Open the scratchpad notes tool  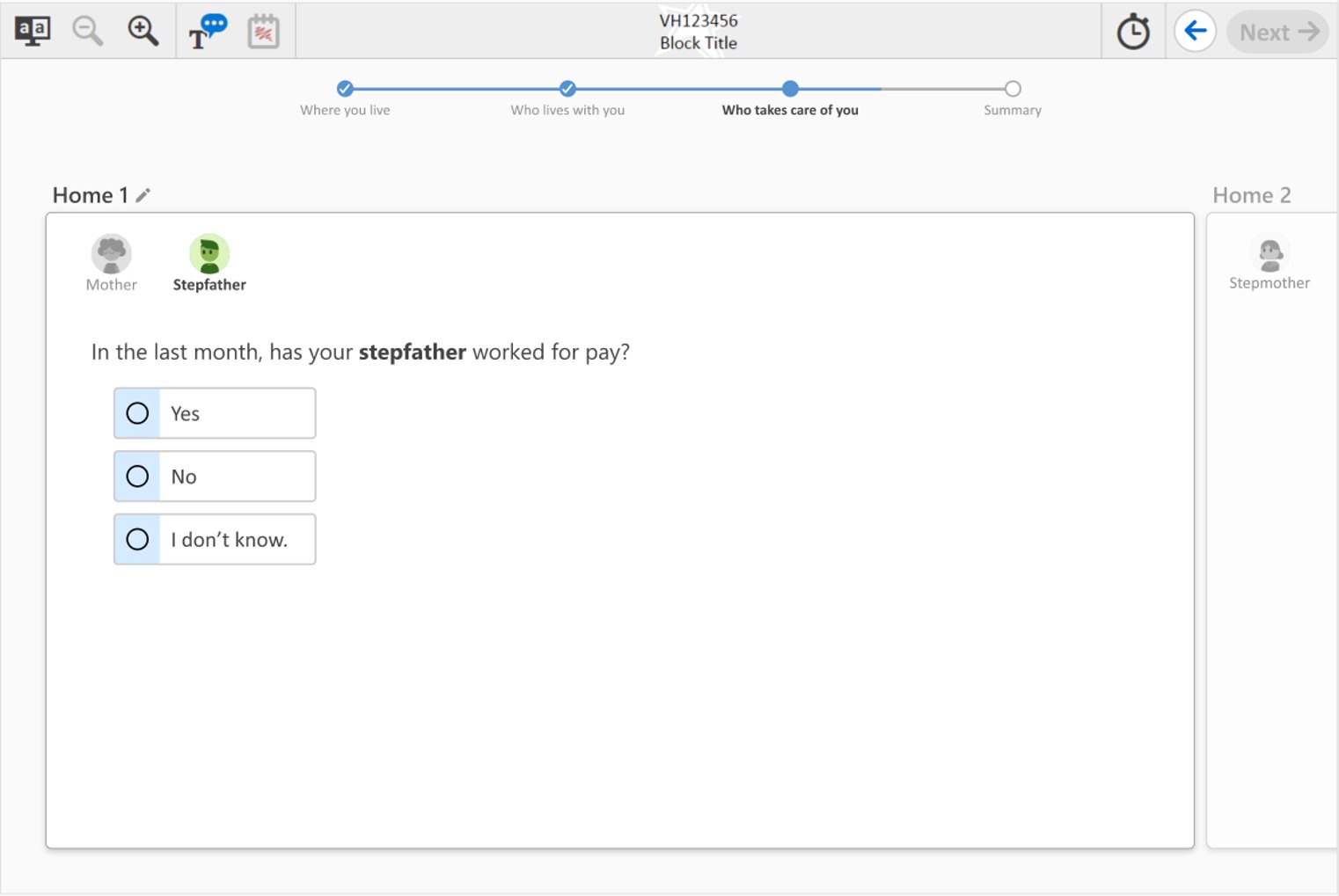pyautogui.click(x=263, y=32)
